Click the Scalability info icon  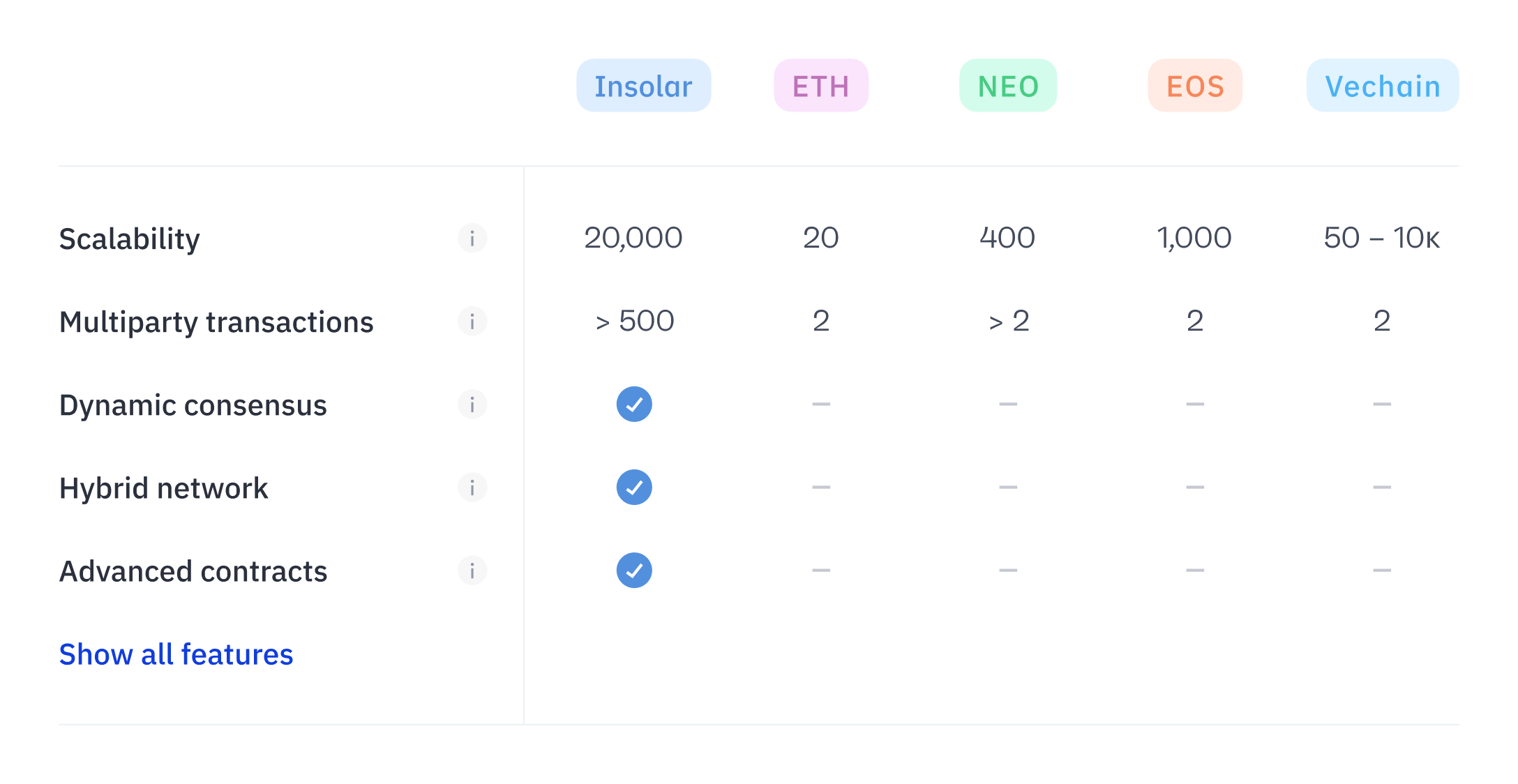472,239
